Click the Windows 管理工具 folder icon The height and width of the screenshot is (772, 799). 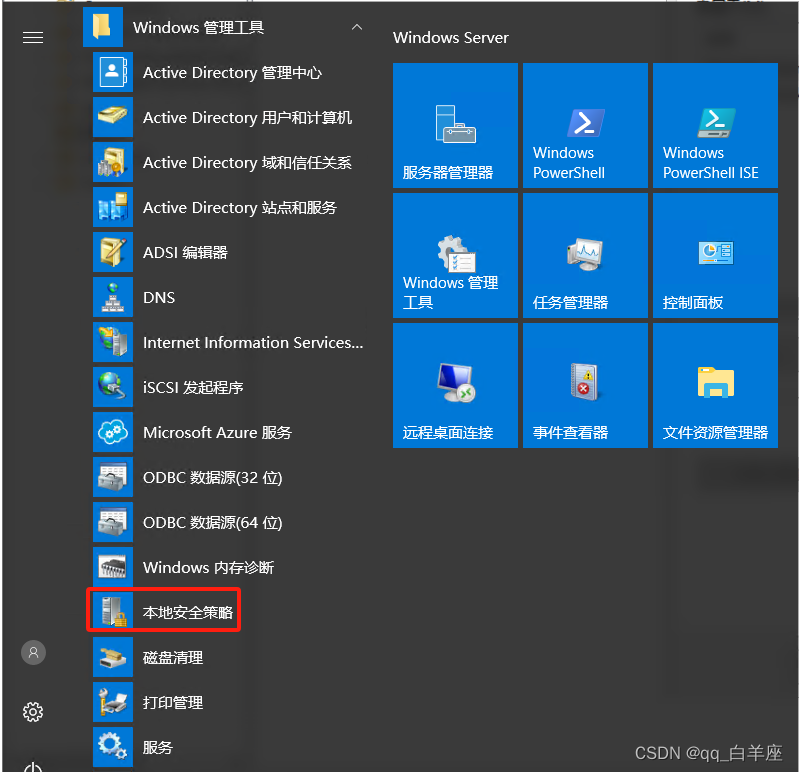(103, 27)
